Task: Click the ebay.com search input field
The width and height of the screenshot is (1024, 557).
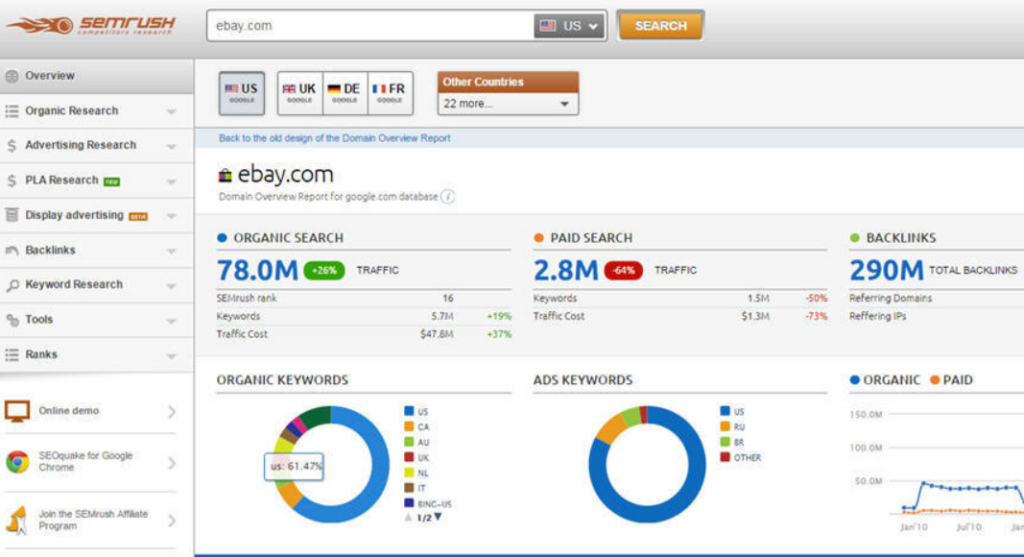Action: pos(370,26)
